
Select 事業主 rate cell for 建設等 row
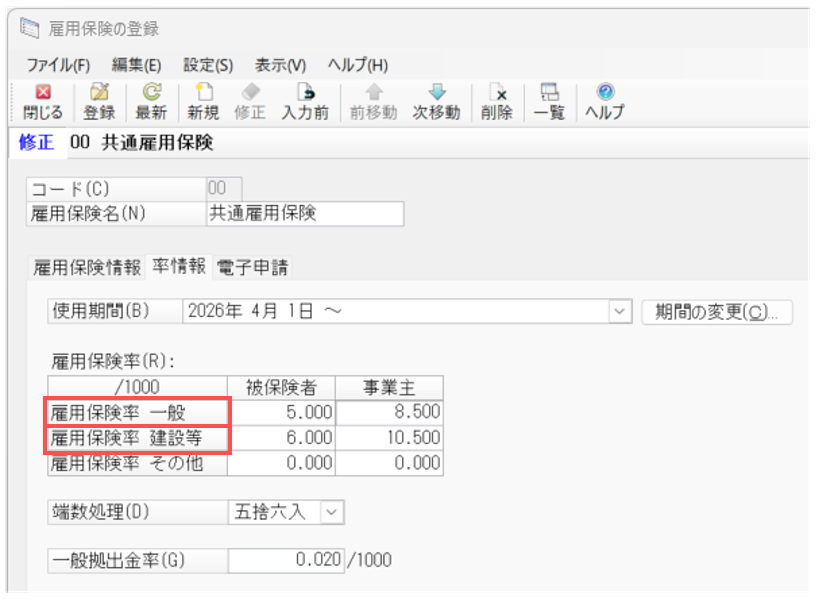click(389, 438)
